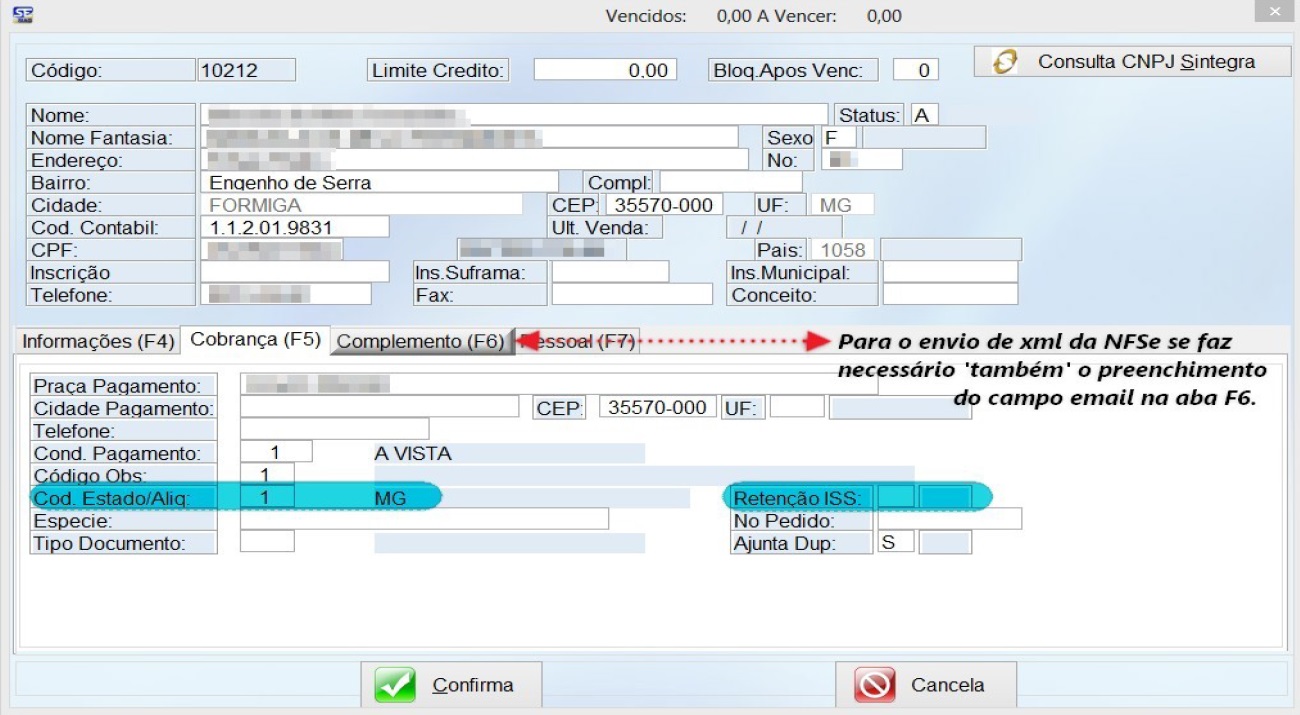The image size is (1300, 715).
Task: Close the window with the X button
Action: (x=1274, y=13)
